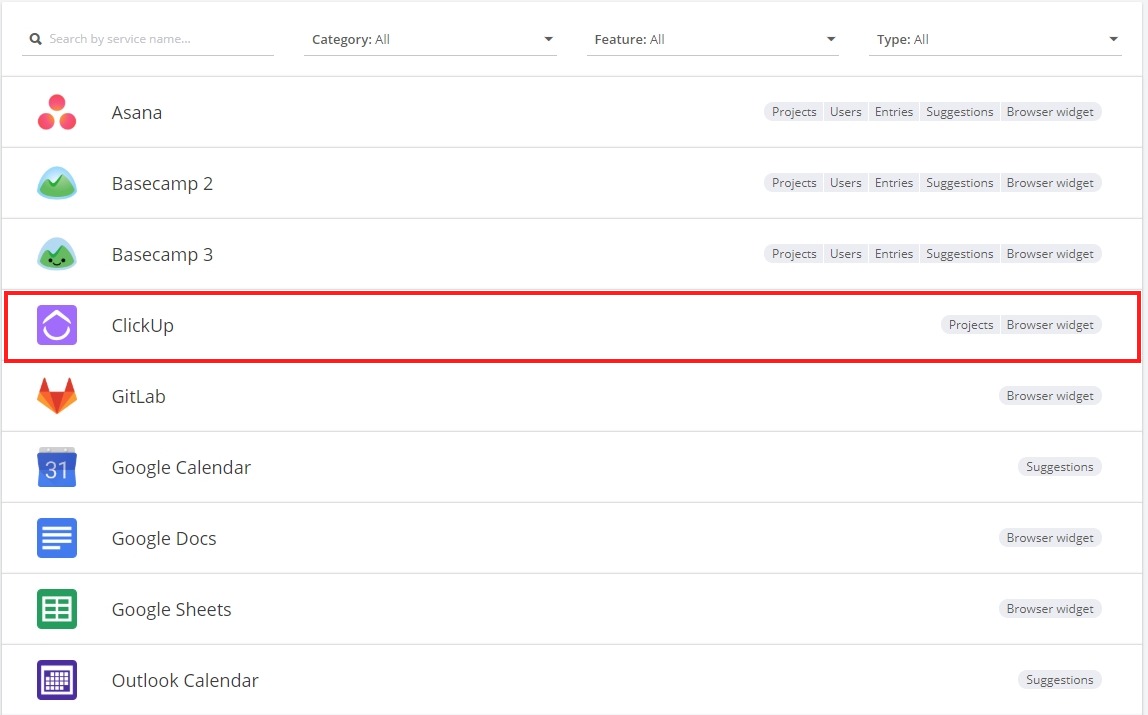Image resolution: width=1148 pixels, height=715 pixels.
Task: Click Browser widget tag in GitLab row
Action: click(x=1050, y=396)
